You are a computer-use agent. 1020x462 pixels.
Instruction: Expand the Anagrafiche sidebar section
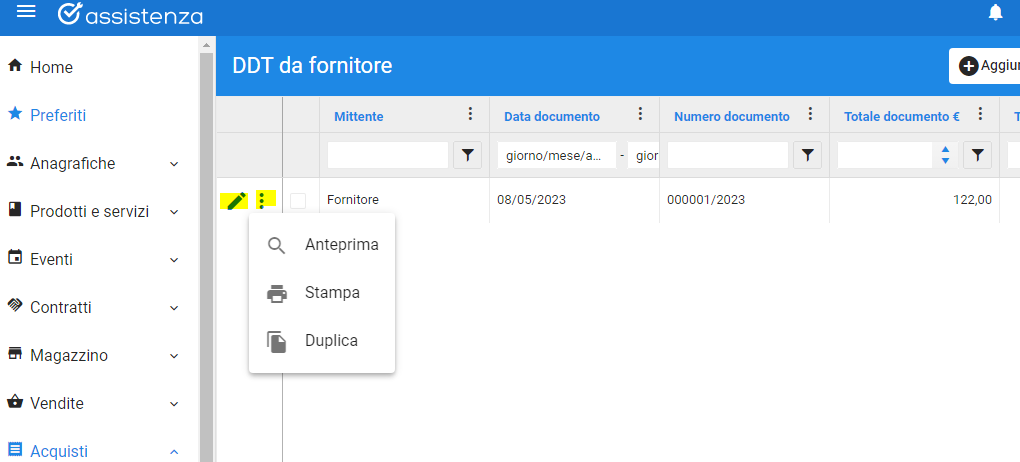click(174, 164)
